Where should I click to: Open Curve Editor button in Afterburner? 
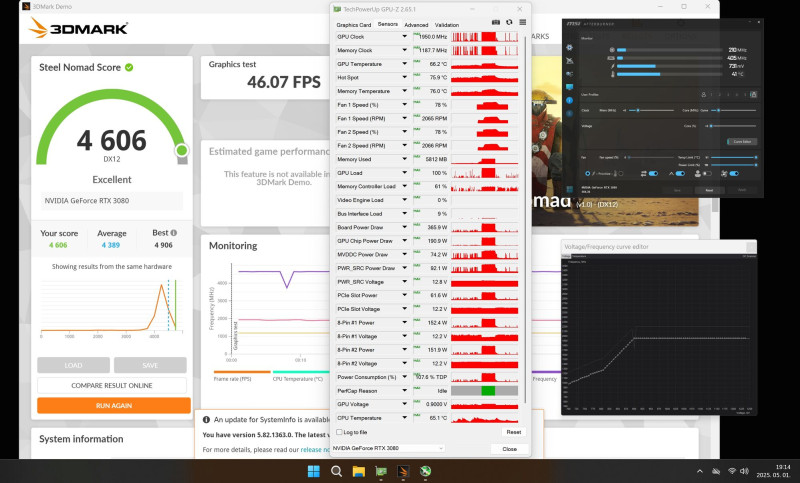point(742,141)
